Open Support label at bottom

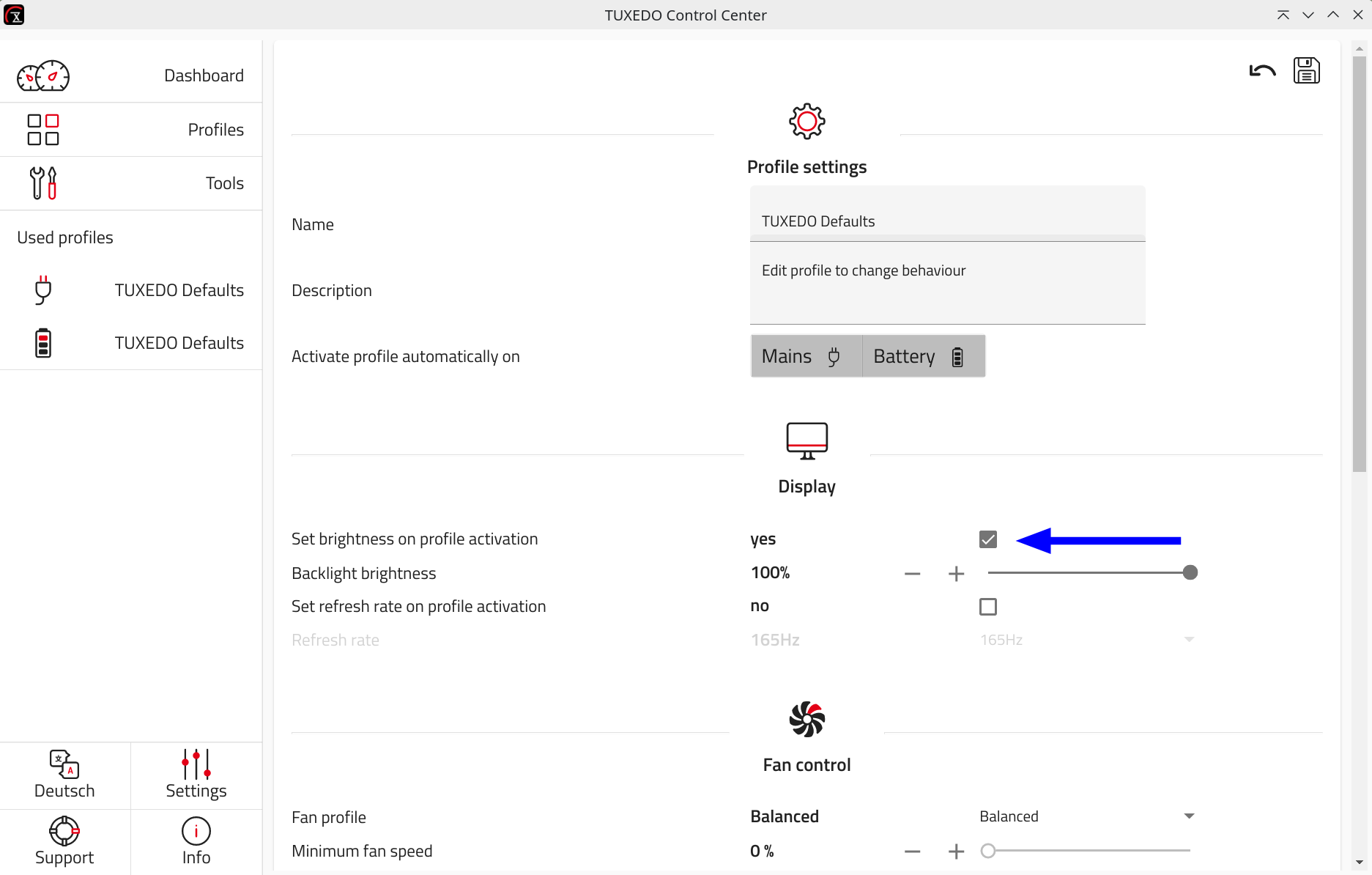(x=64, y=857)
